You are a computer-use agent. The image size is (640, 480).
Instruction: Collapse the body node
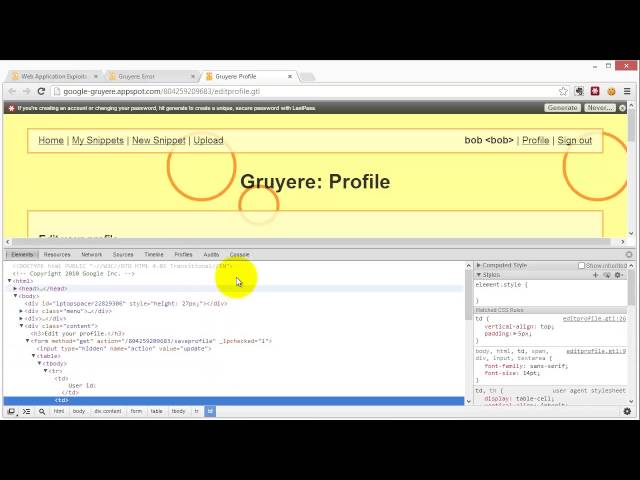point(16,296)
